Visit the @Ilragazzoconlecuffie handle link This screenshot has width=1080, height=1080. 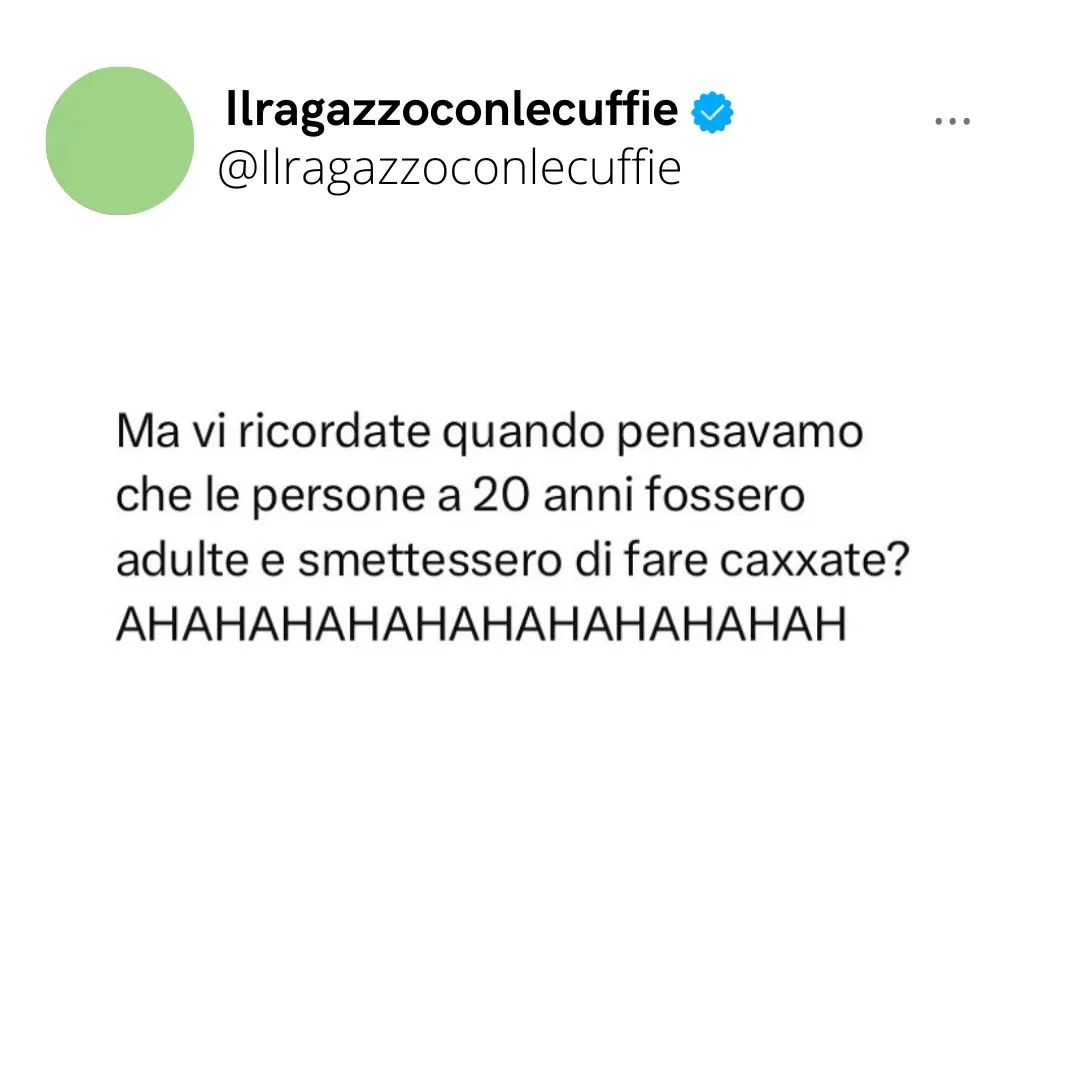click(450, 168)
